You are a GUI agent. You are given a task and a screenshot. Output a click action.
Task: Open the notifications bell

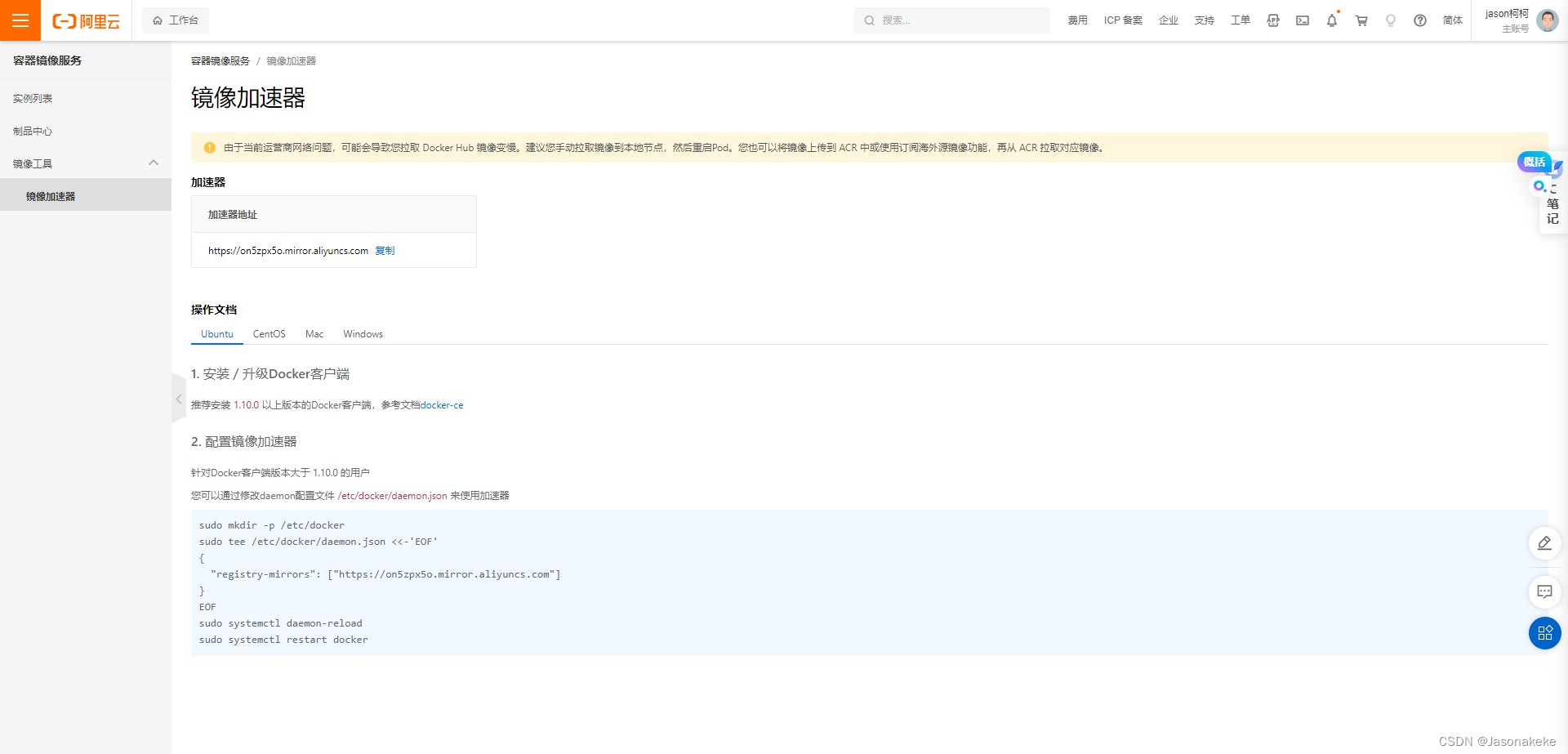click(1332, 20)
